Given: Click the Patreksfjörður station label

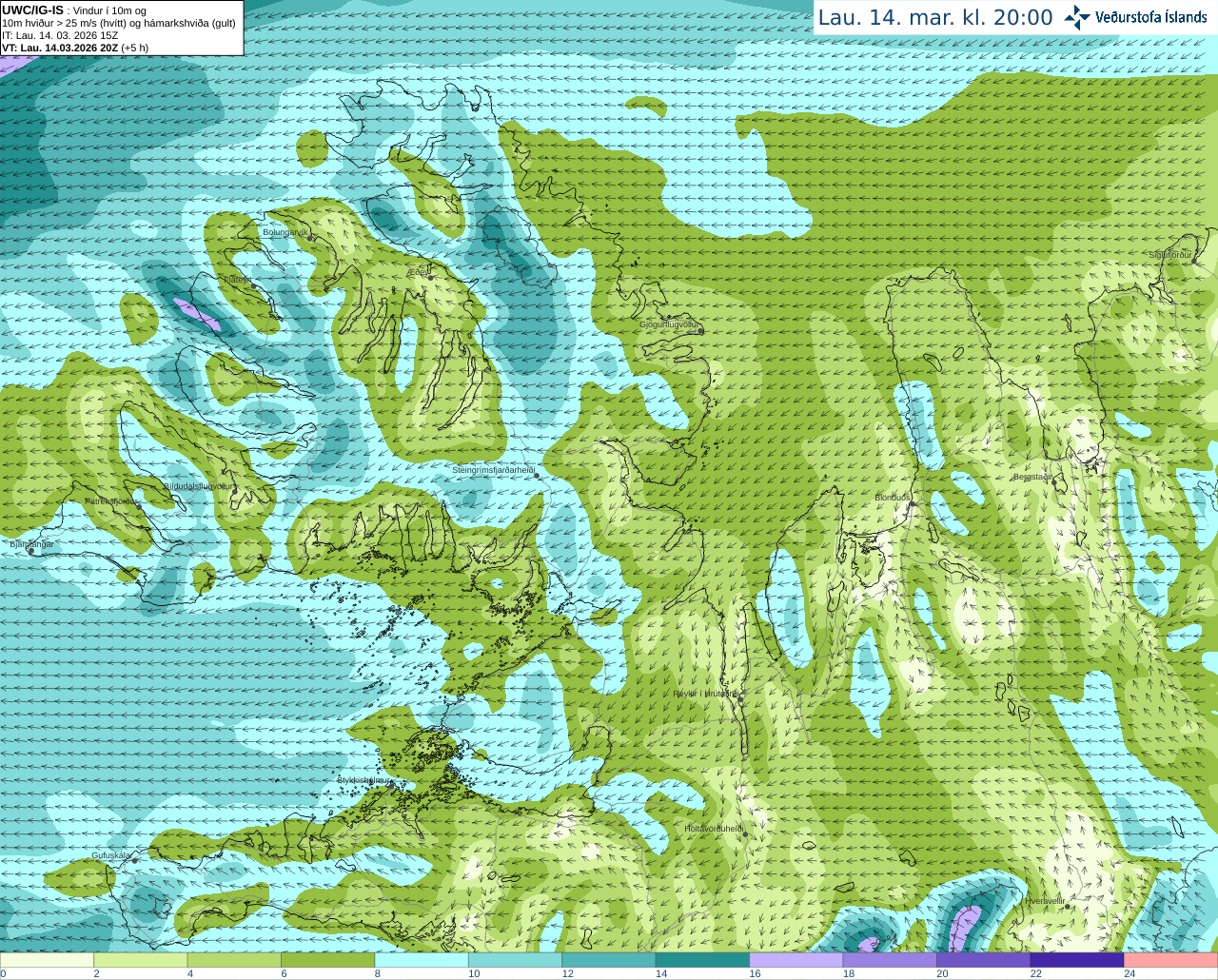Looking at the screenshot, I should 113,500.
